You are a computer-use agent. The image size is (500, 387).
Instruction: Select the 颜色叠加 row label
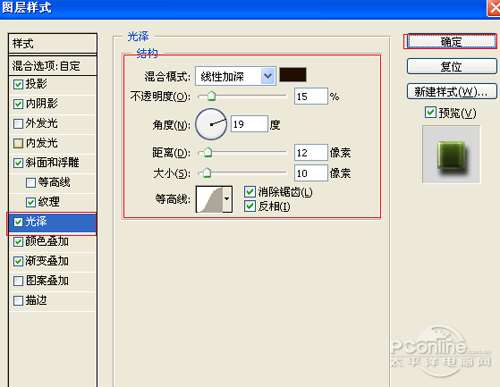point(47,241)
